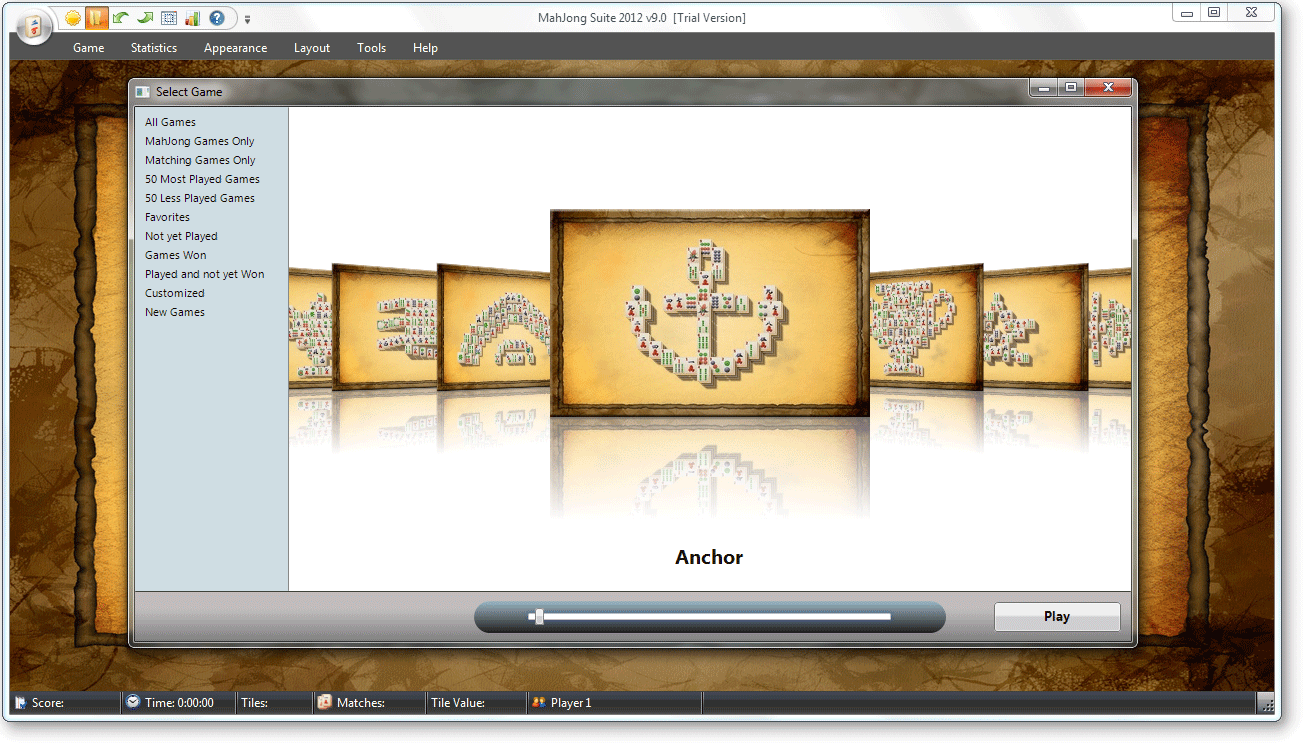Open the Layout menu
1309x746 pixels.
point(311,48)
